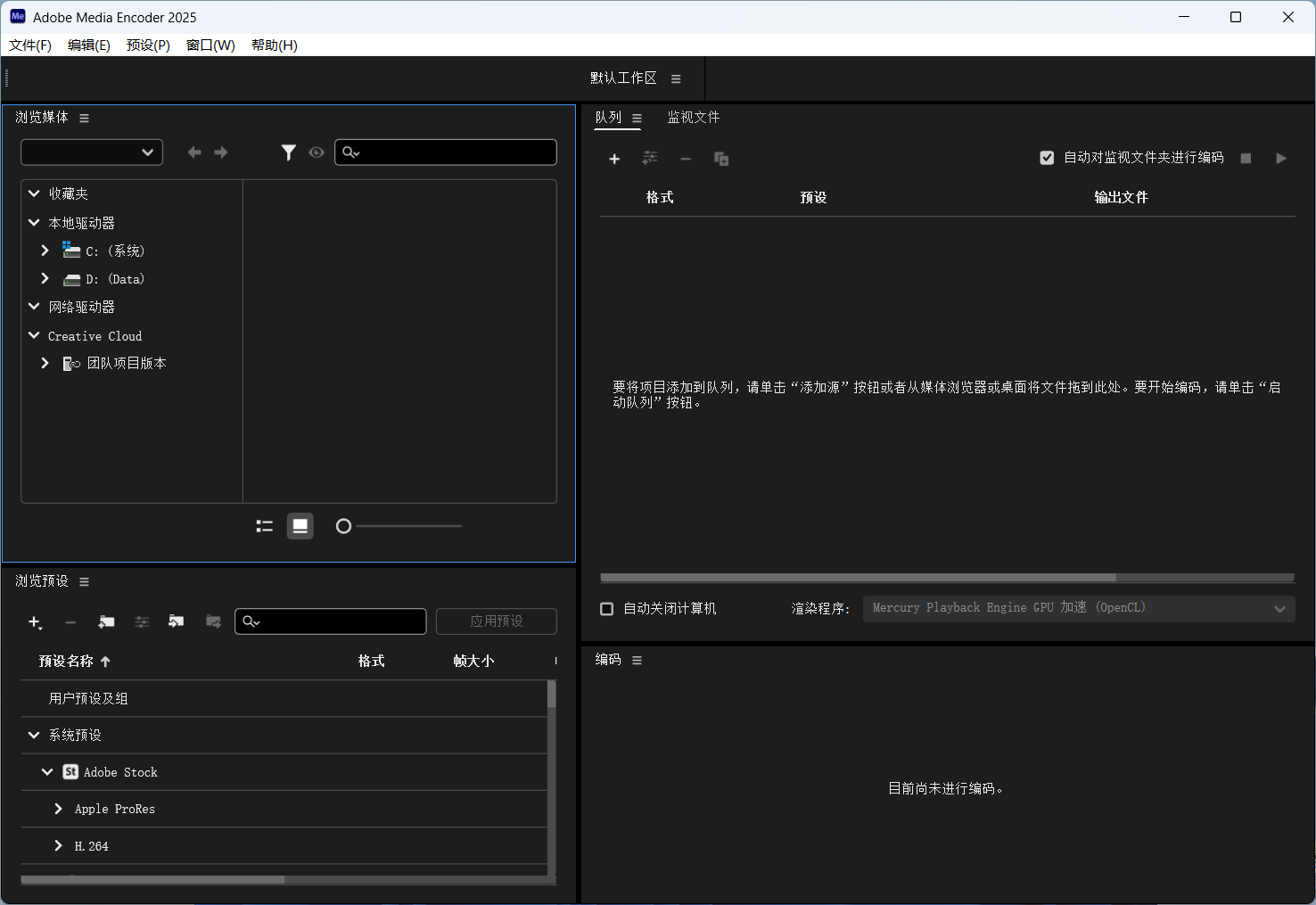
Task: Click the preset list horizontal scrollbar
Action: tap(152, 880)
